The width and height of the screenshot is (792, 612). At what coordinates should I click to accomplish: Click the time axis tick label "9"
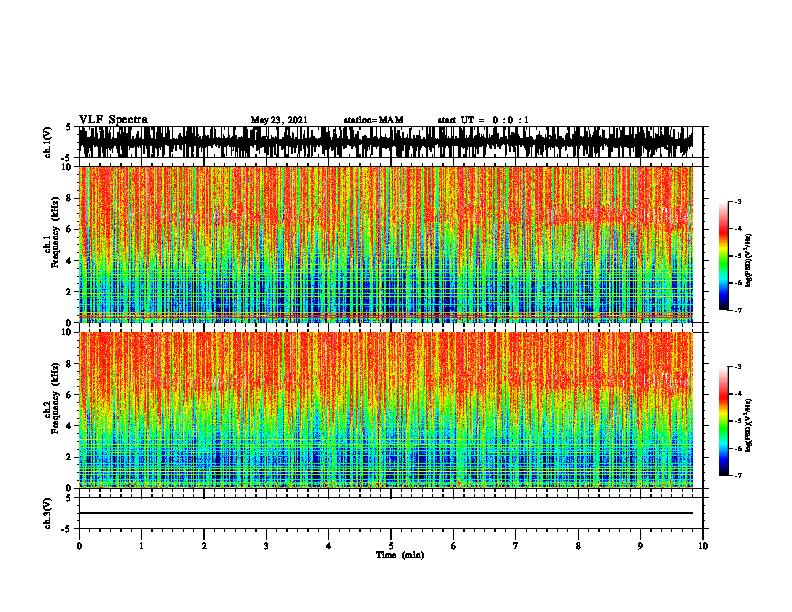640,546
